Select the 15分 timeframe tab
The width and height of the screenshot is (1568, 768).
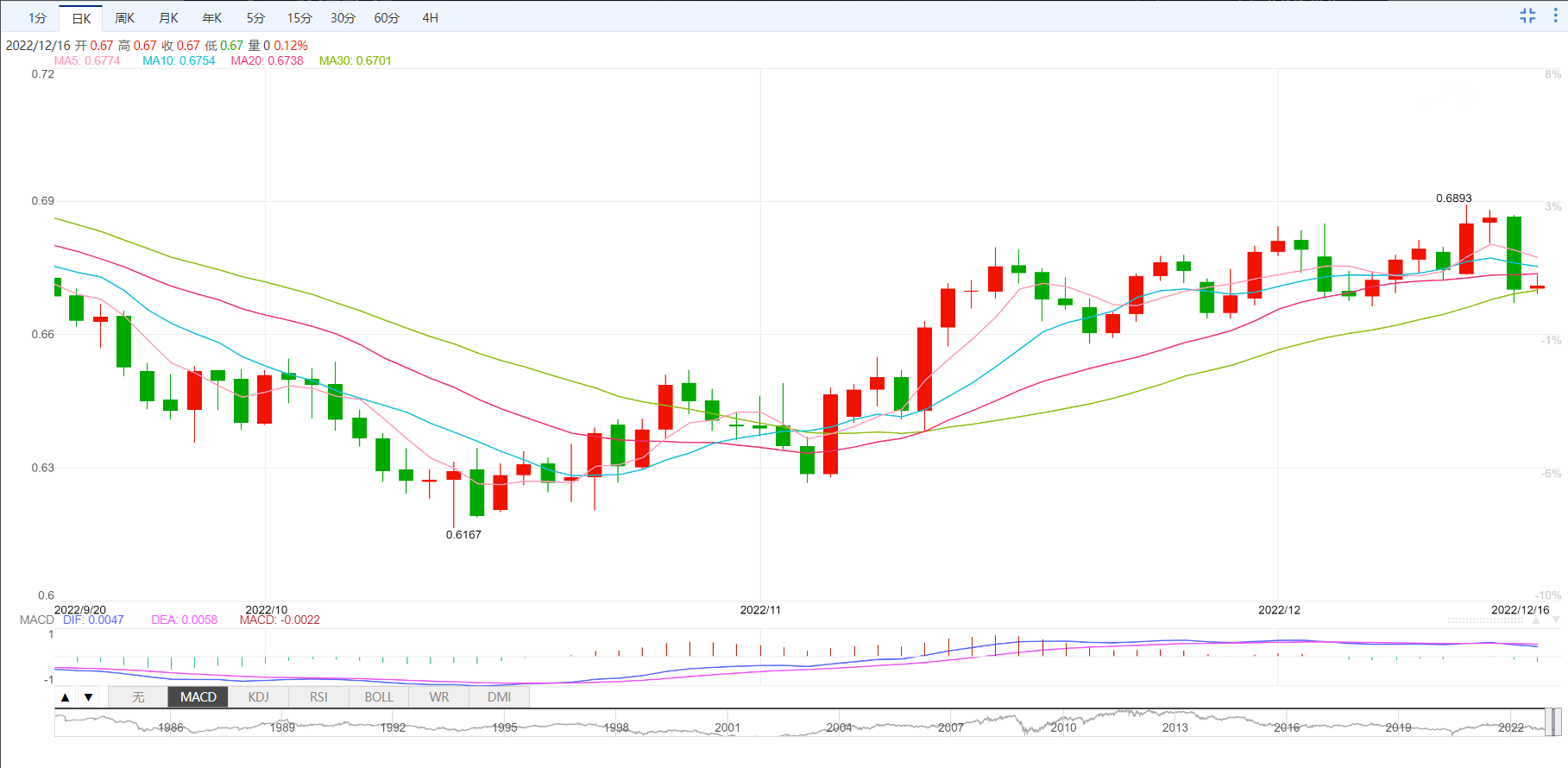point(299,18)
